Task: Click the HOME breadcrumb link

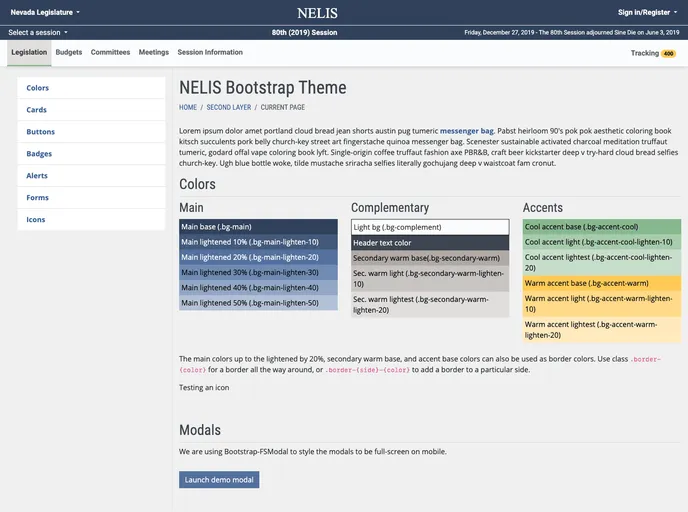Action: [188, 107]
